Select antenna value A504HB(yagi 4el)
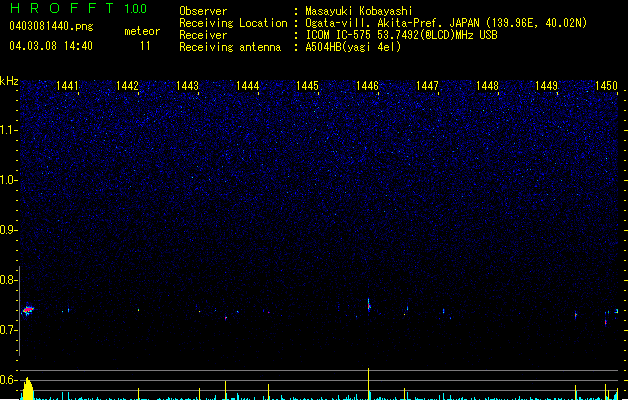Viewport: 629px width, 400px height. pyautogui.click(x=353, y=47)
